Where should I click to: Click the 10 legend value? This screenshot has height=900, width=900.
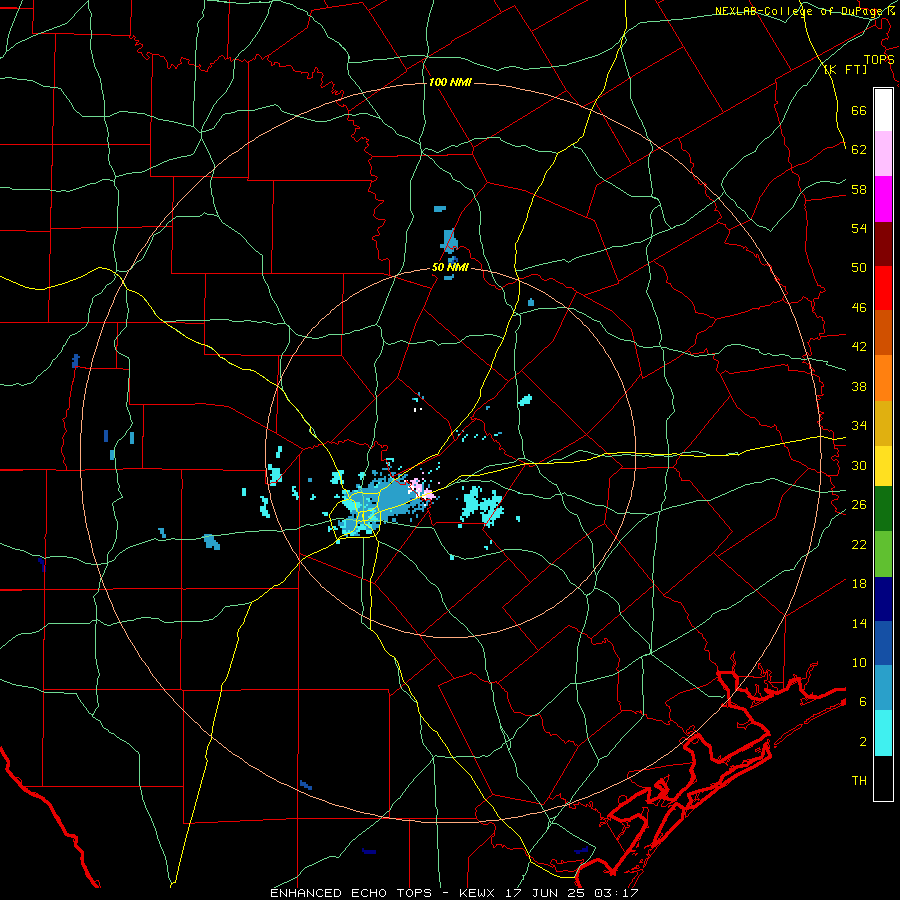(x=859, y=663)
